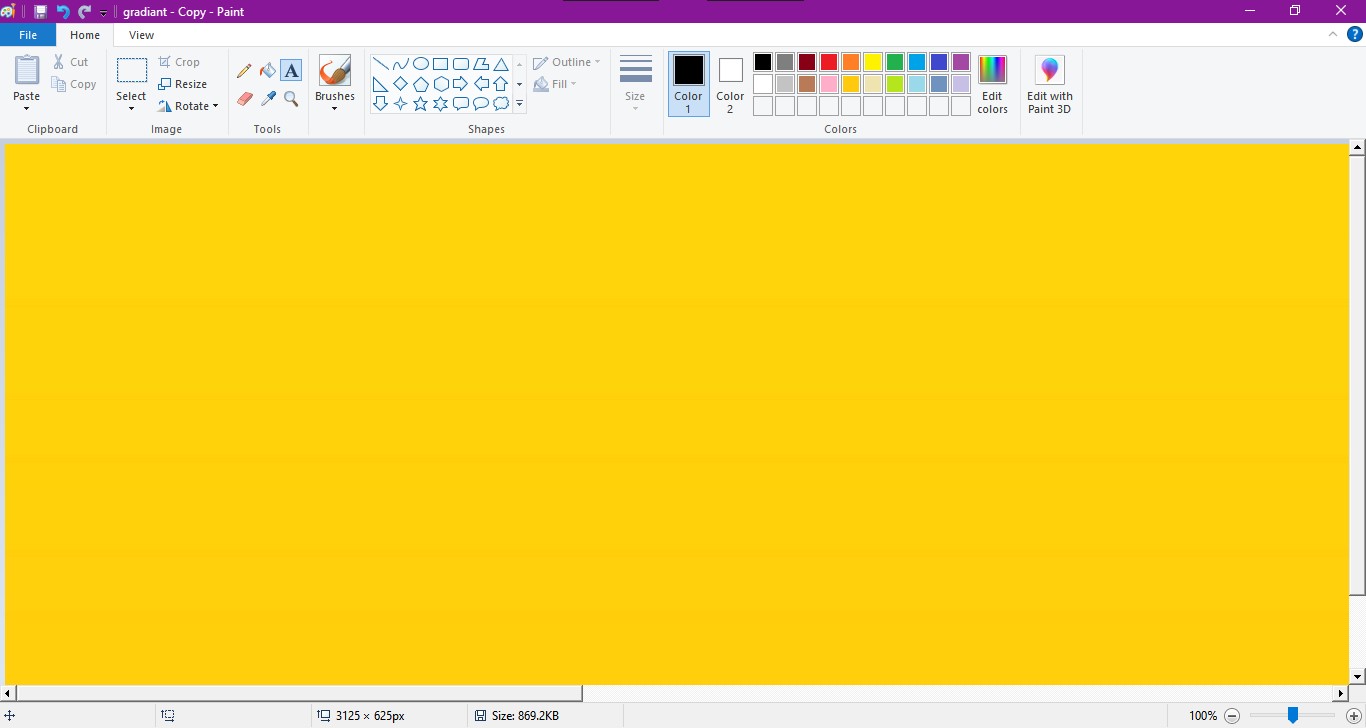Choose the Hexagon shape
The width and height of the screenshot is (1366, 728).
(x=440, y=84)
